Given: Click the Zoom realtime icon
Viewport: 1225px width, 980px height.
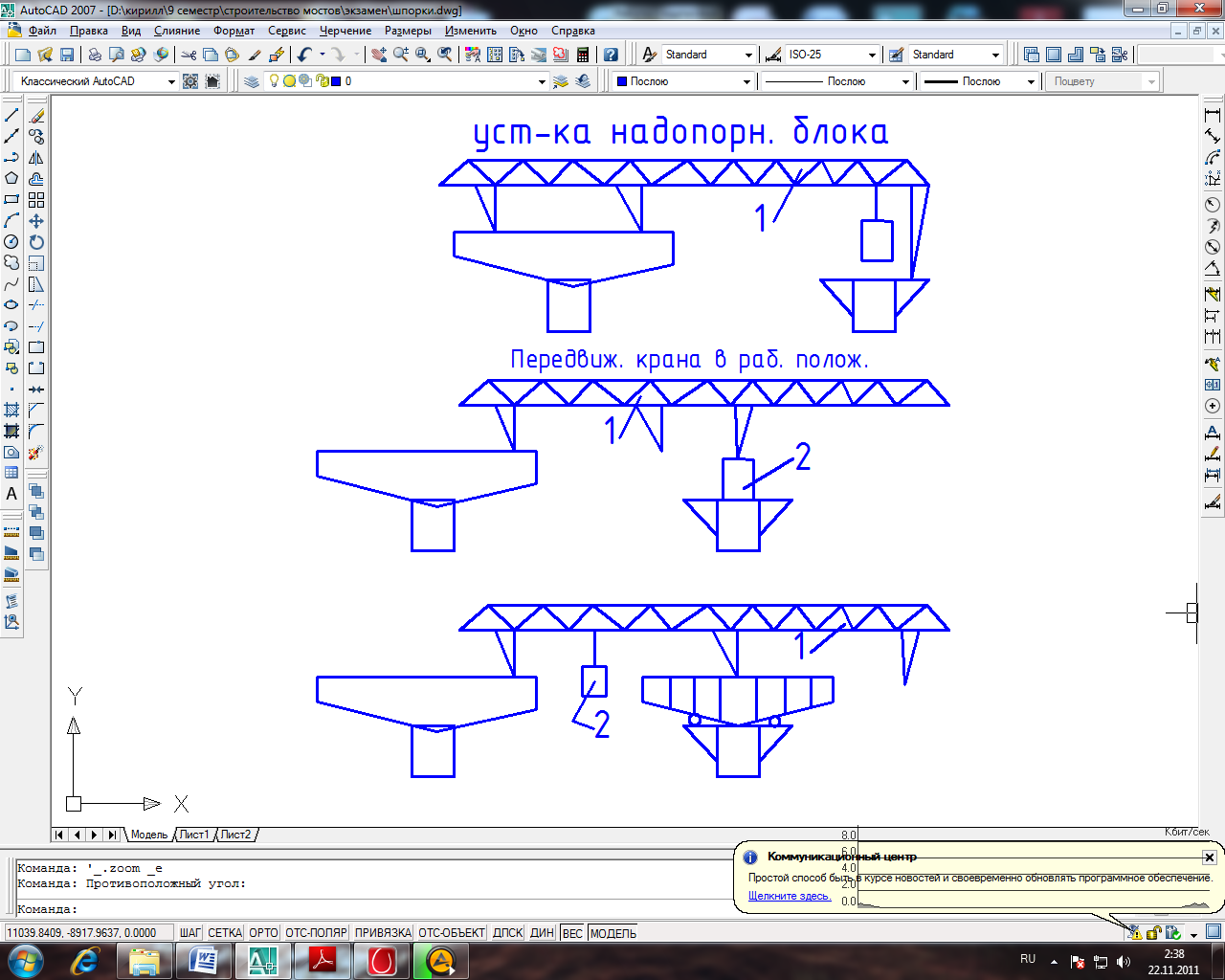Looking at the screenshot, I should point(401,56).
